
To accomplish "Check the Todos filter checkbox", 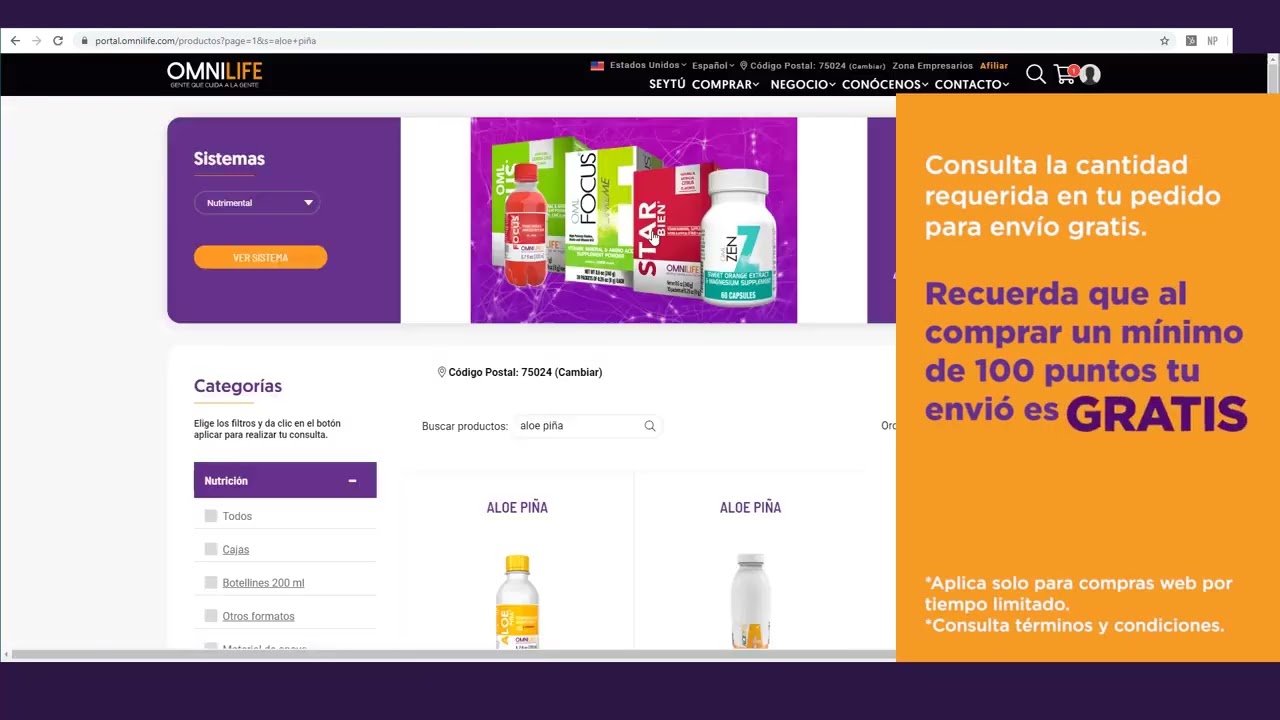I will point(211,516).
